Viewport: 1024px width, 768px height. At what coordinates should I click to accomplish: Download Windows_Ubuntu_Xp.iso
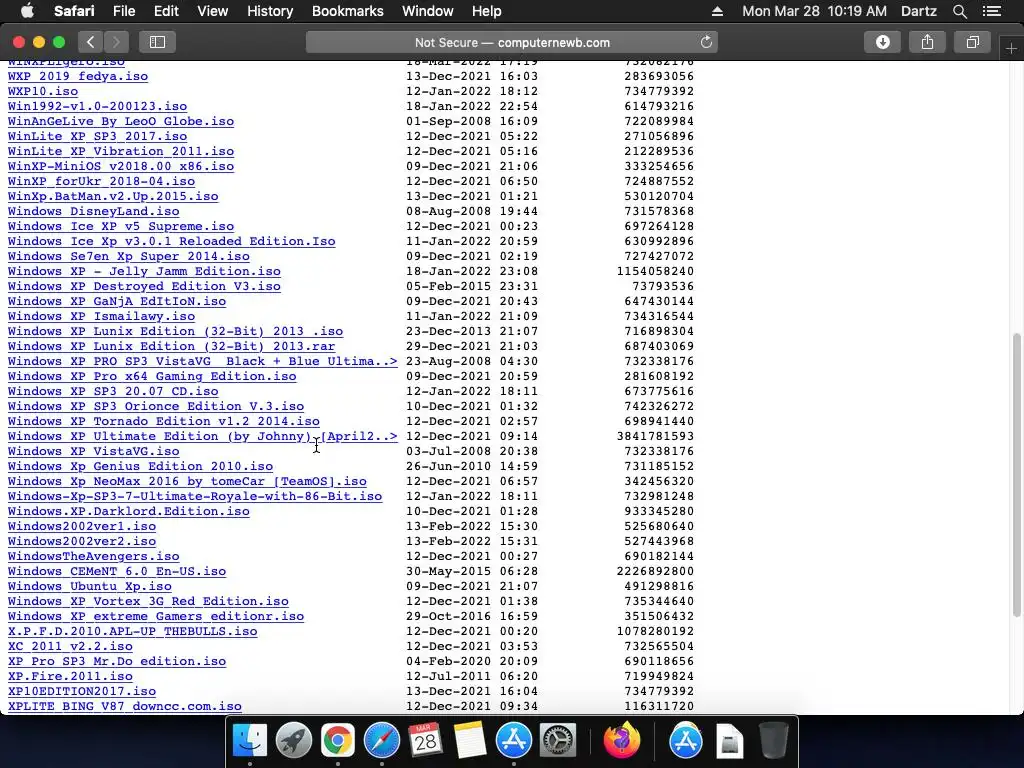pyautogui.click(x=89, y=587)
